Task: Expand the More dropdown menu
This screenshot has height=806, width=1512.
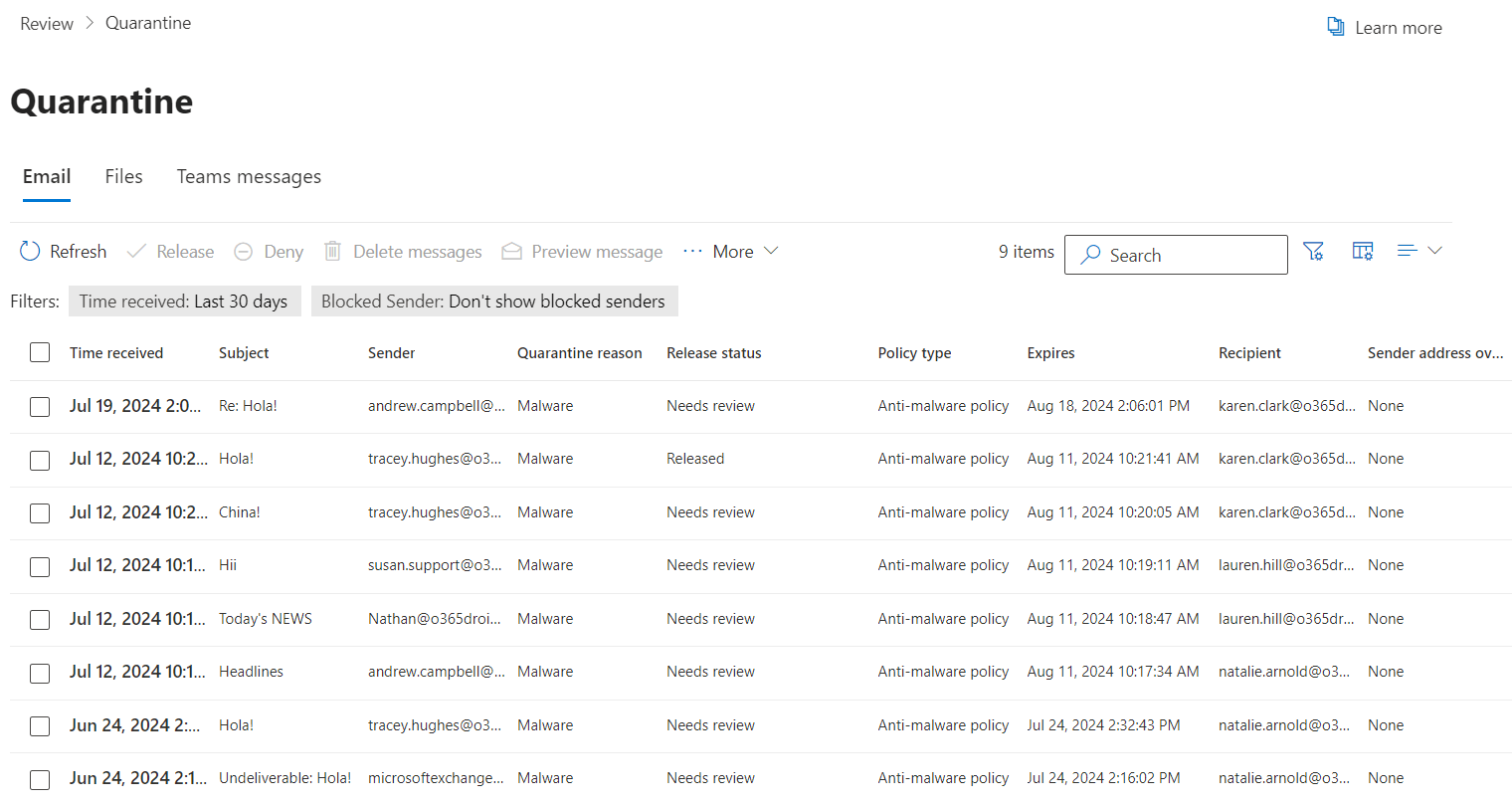Action: 732,251
